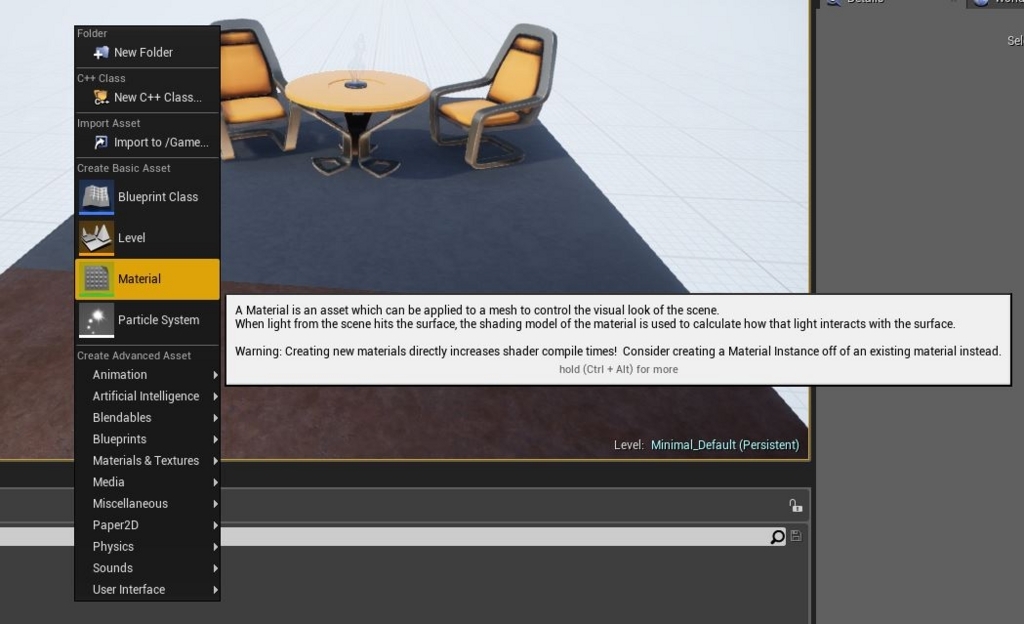Expand the Physics submenu
The height and width of the screenshot is (624, 1024).
pyautogui.click(x=147, y=547)
